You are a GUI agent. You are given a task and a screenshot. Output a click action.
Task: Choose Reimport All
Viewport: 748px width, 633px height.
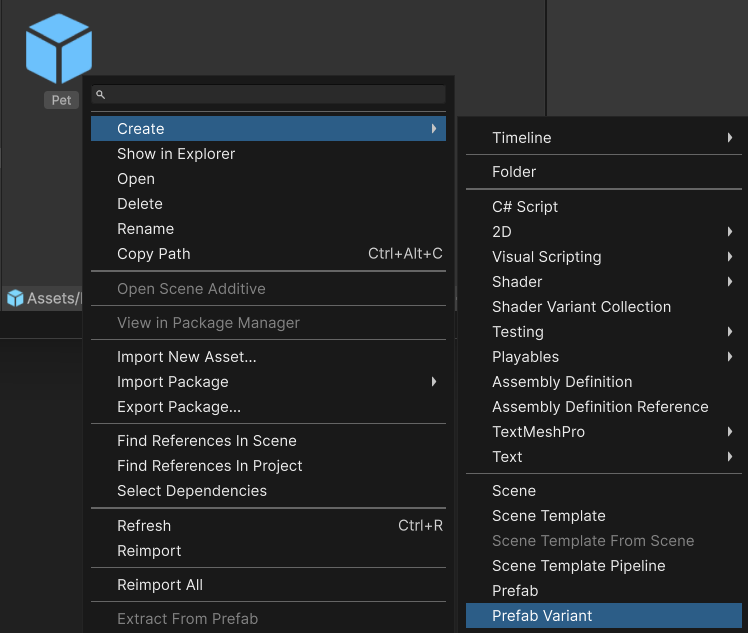(268, 585)
